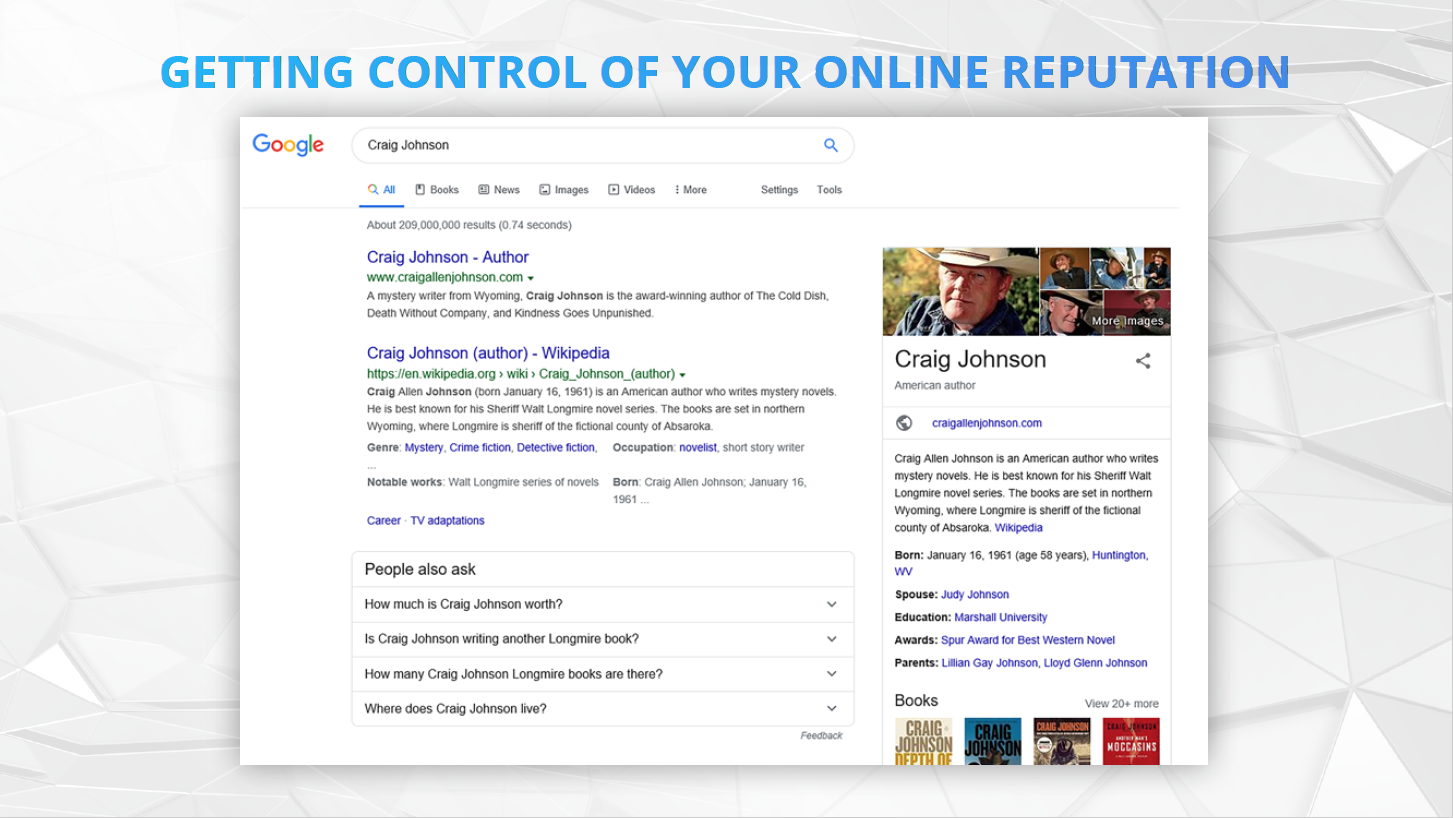
Task: Open the Career sitelink
Action: click(384, 521)
